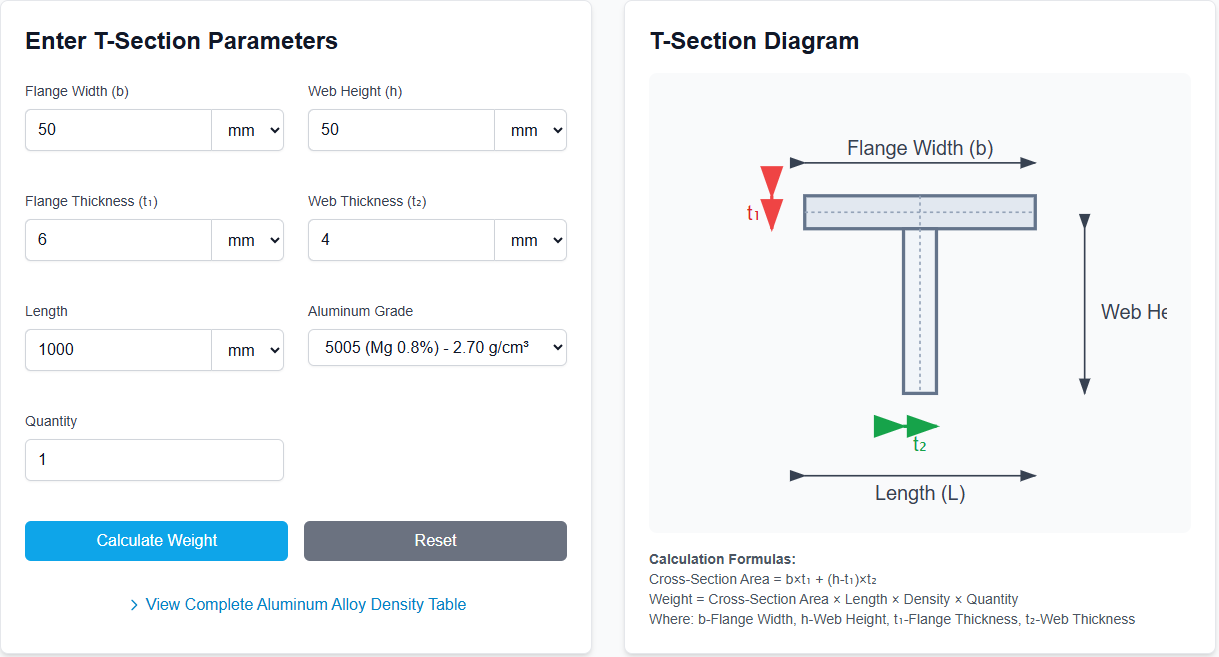Click the Length value input field
The height and width of the screenshot is (657, 1219).
(118, 350)
